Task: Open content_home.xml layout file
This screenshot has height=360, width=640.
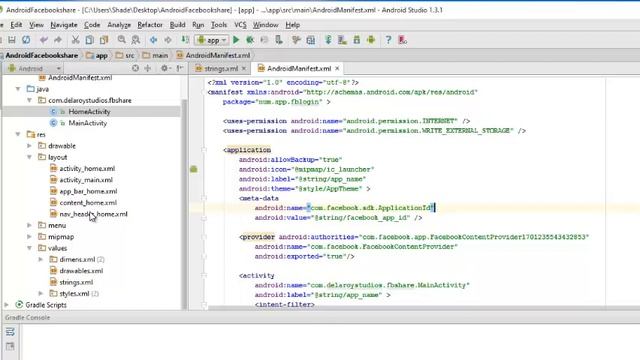Action: click(88, 202)
